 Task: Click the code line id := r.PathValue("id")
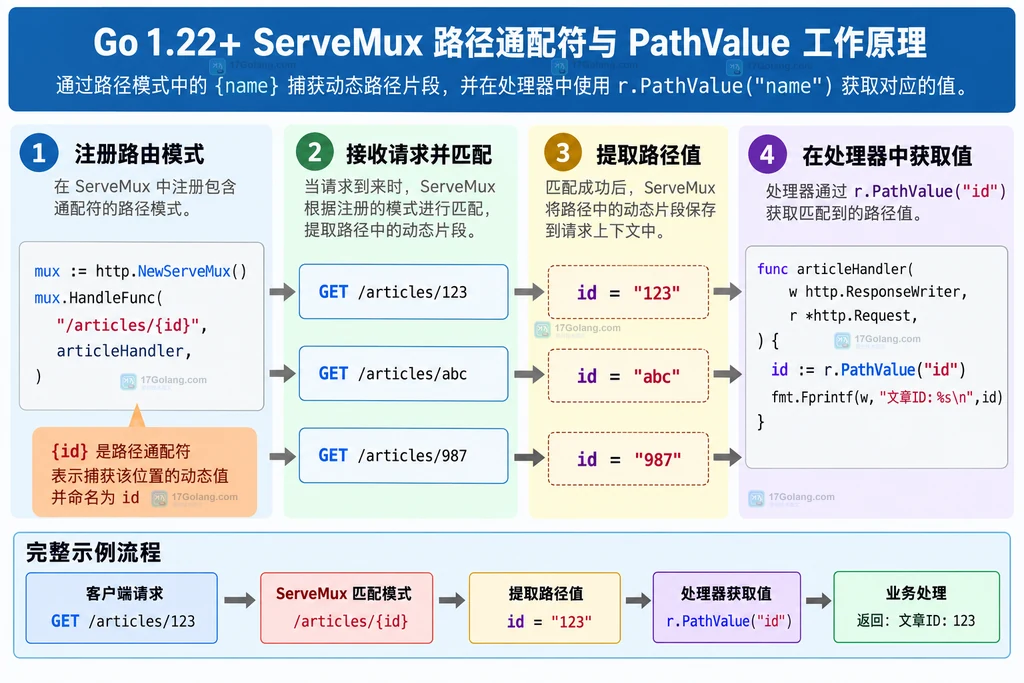click(869, 370)
